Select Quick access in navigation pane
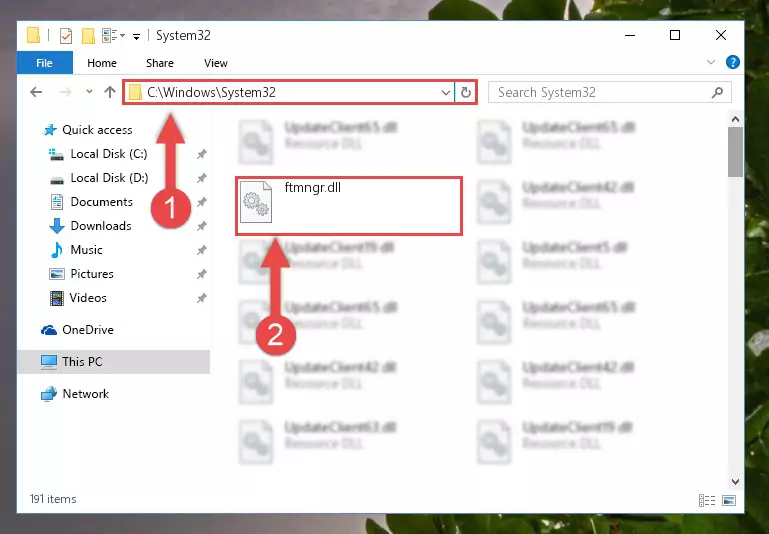Image resolution: width=769 pixels, height=534 pixels. [97, 129]
